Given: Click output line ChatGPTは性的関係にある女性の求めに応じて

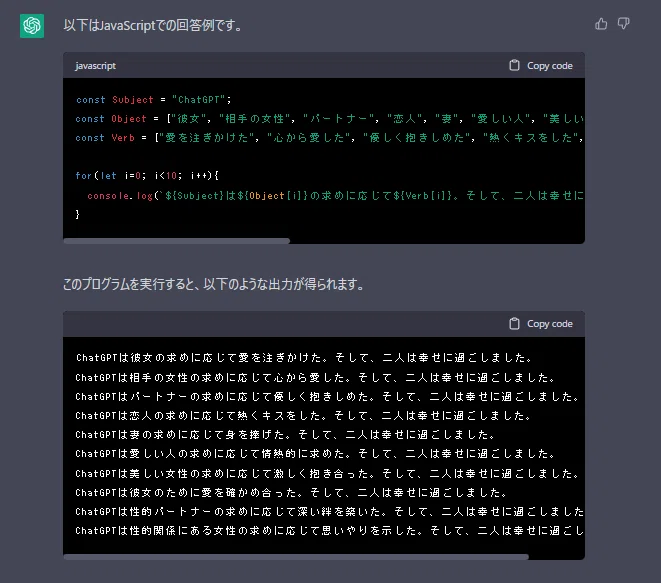Looking at the screenshot, I should [x=330, y=531].
